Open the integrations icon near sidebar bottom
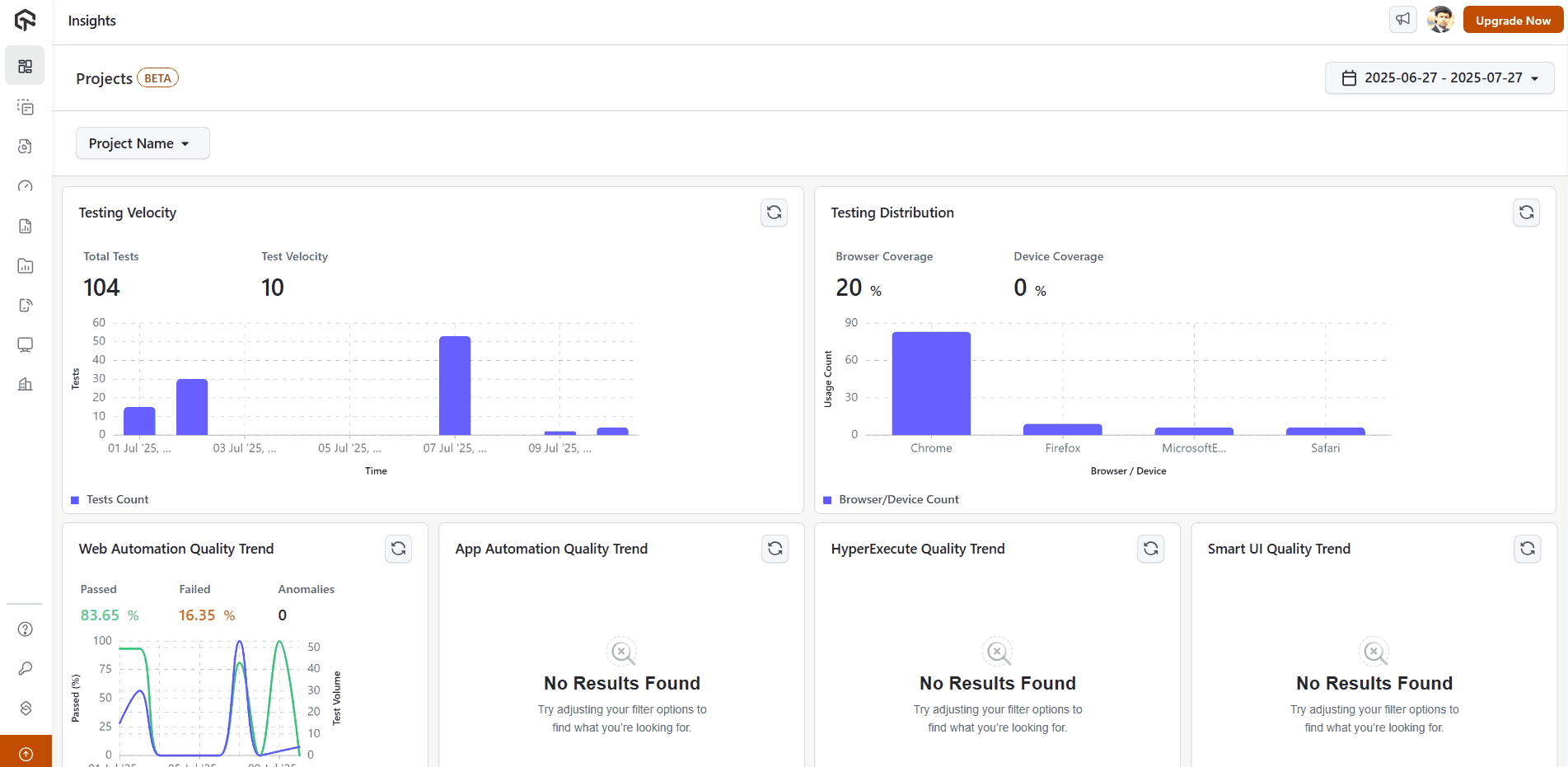 (25, 708)
